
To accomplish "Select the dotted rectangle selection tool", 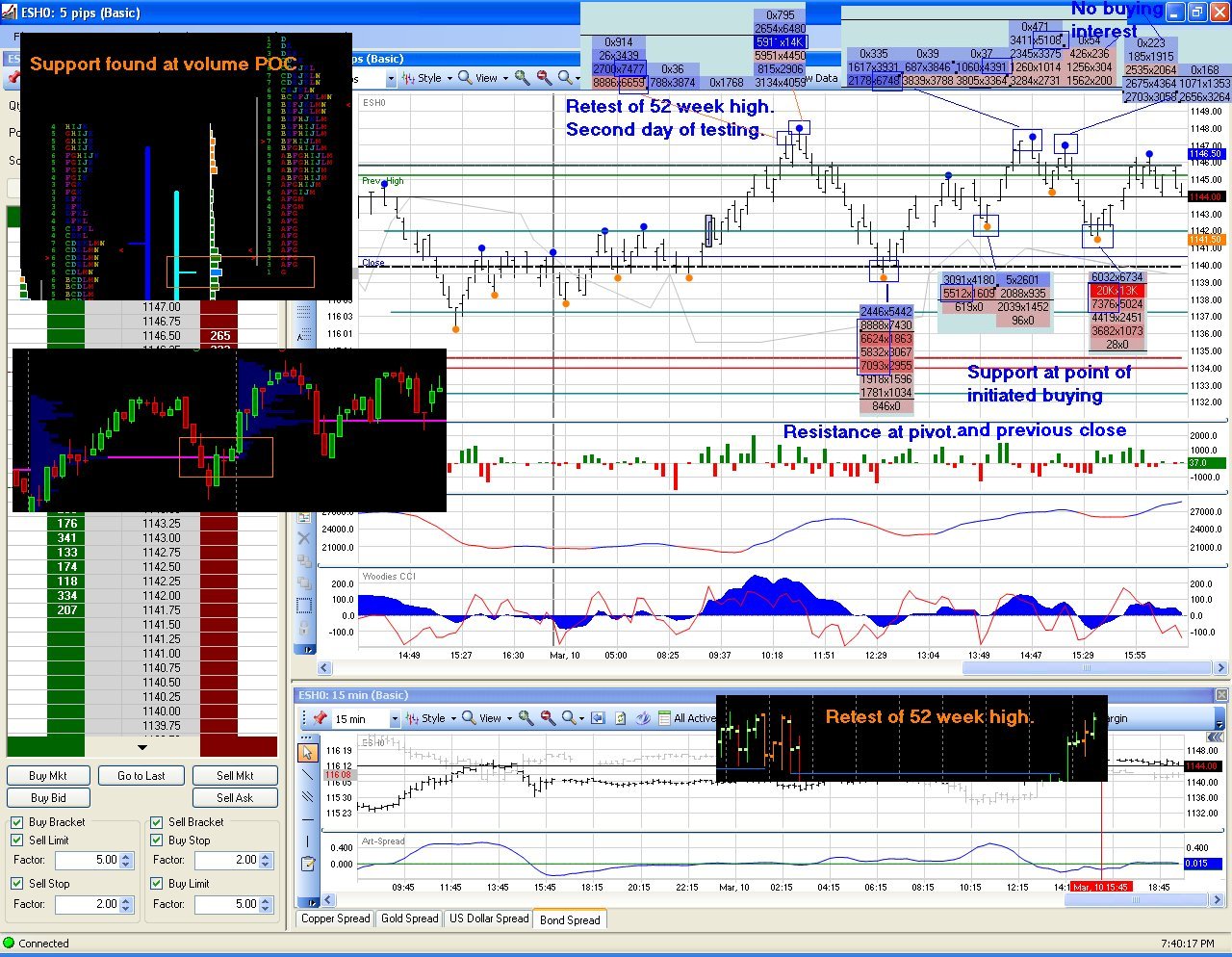I will pos(304,606).
